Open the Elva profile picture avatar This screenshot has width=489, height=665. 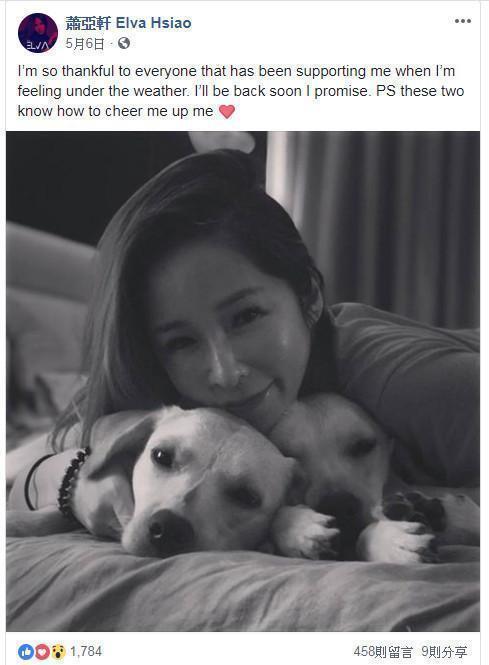38,33
